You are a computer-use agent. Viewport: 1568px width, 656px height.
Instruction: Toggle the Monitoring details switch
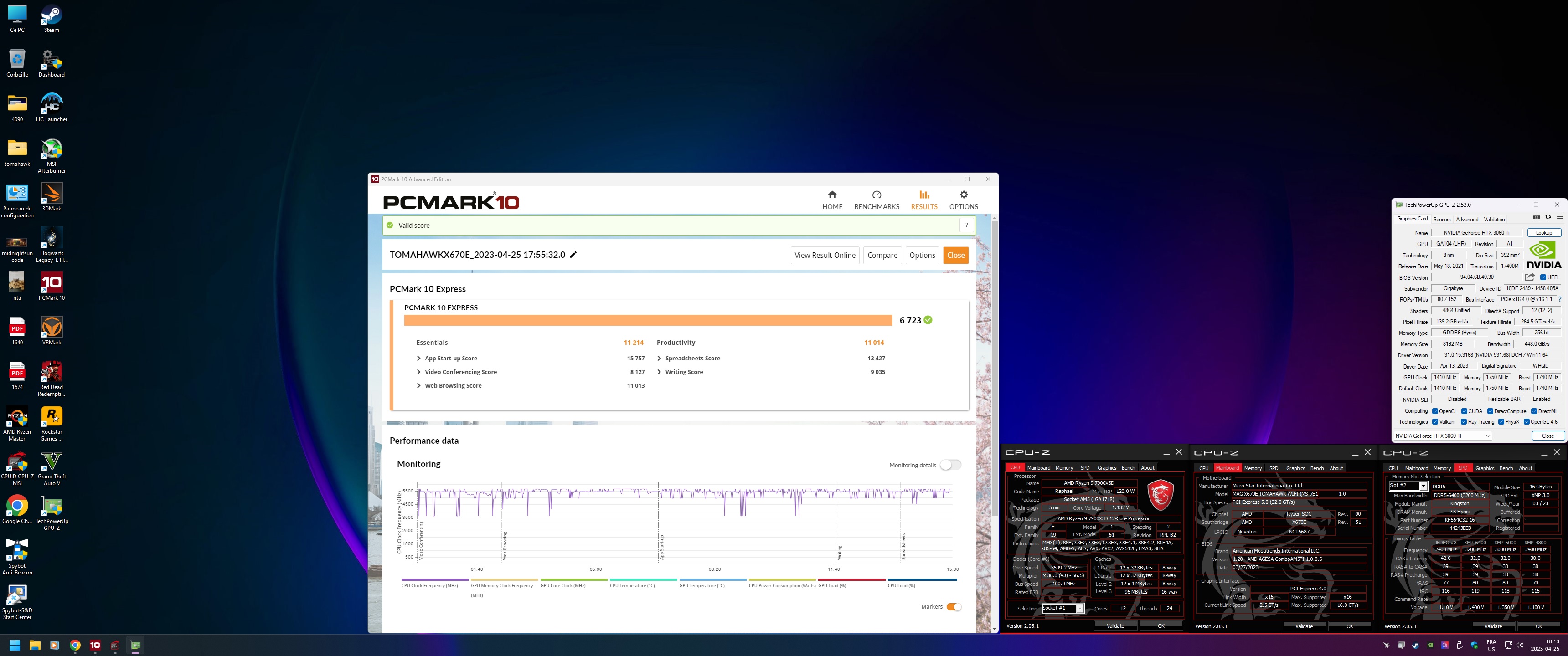[x=950, y=465]
